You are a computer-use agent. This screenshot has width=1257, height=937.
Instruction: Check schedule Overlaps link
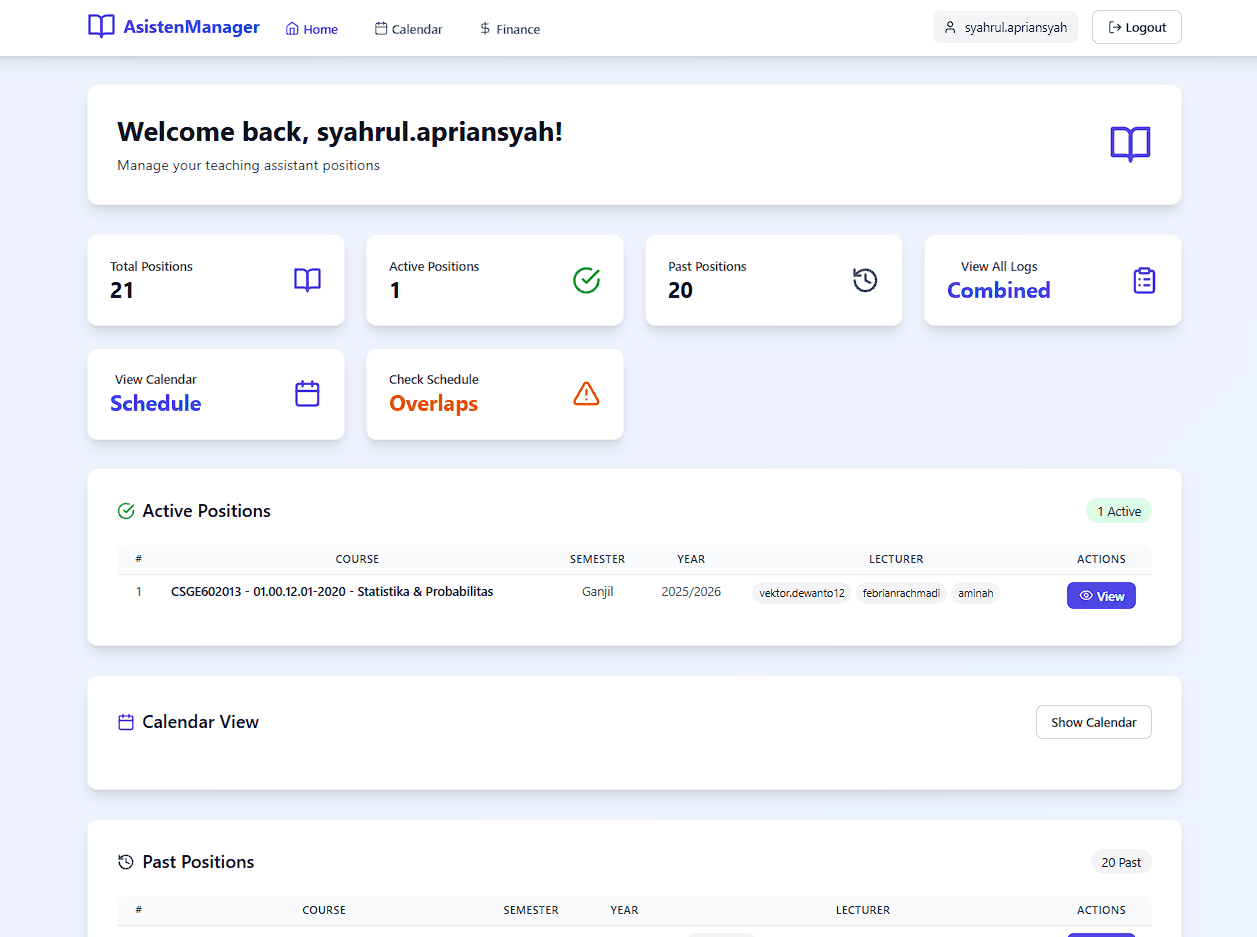(x=433, y=404)
